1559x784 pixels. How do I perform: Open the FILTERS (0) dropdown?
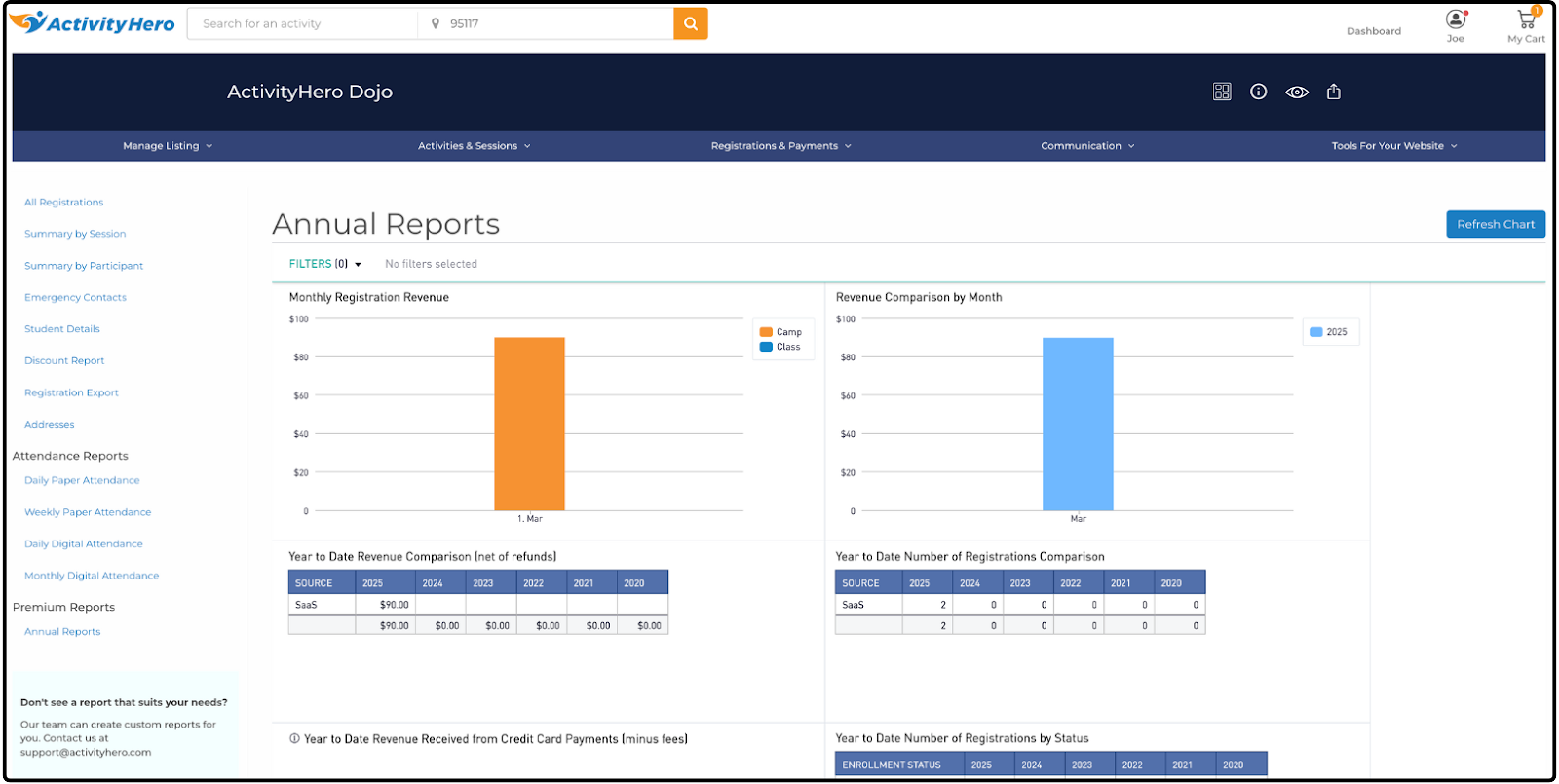[x=325, y=264]
